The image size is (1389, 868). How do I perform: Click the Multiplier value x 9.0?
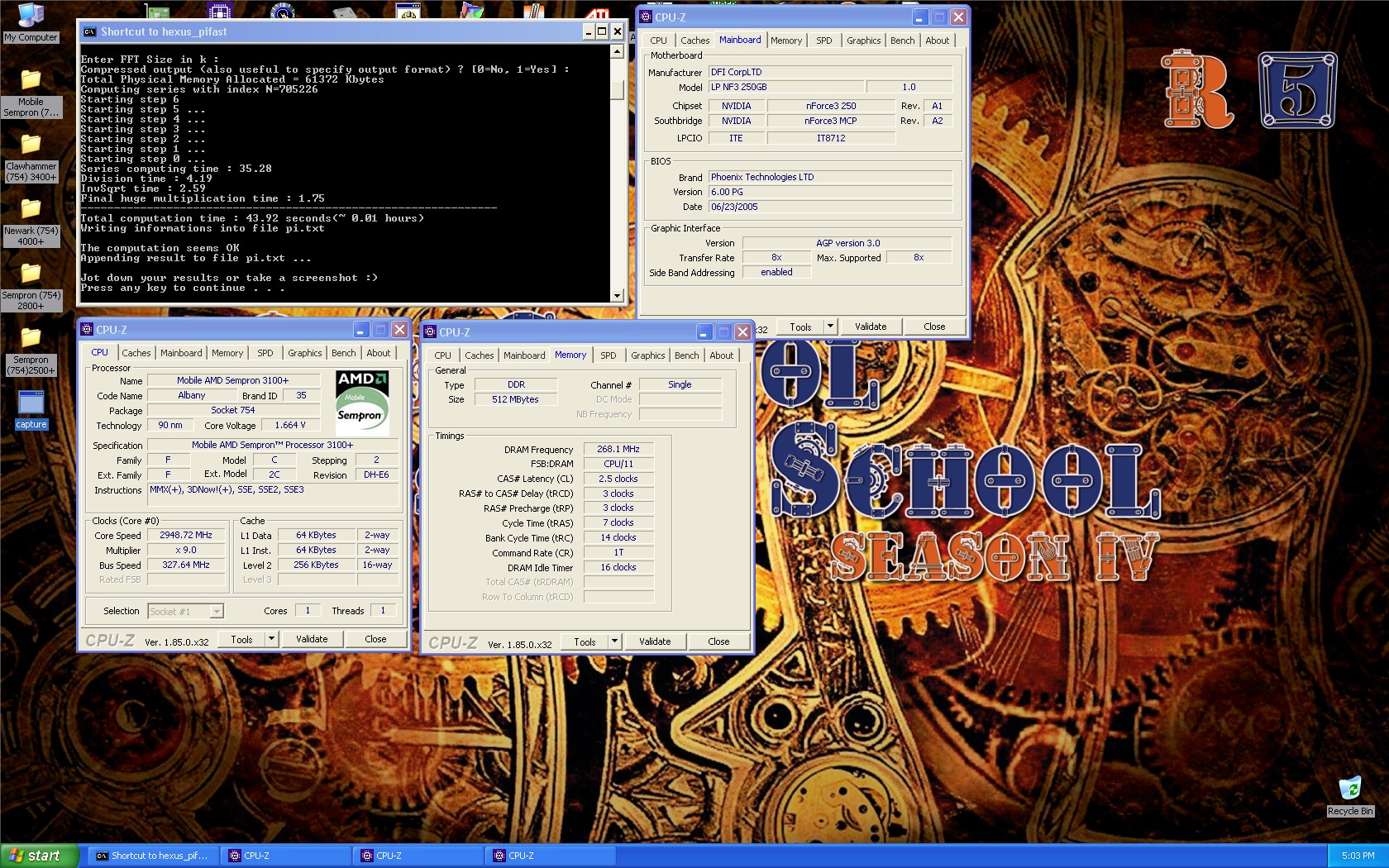pyautogui.click(x=186, y=550)
